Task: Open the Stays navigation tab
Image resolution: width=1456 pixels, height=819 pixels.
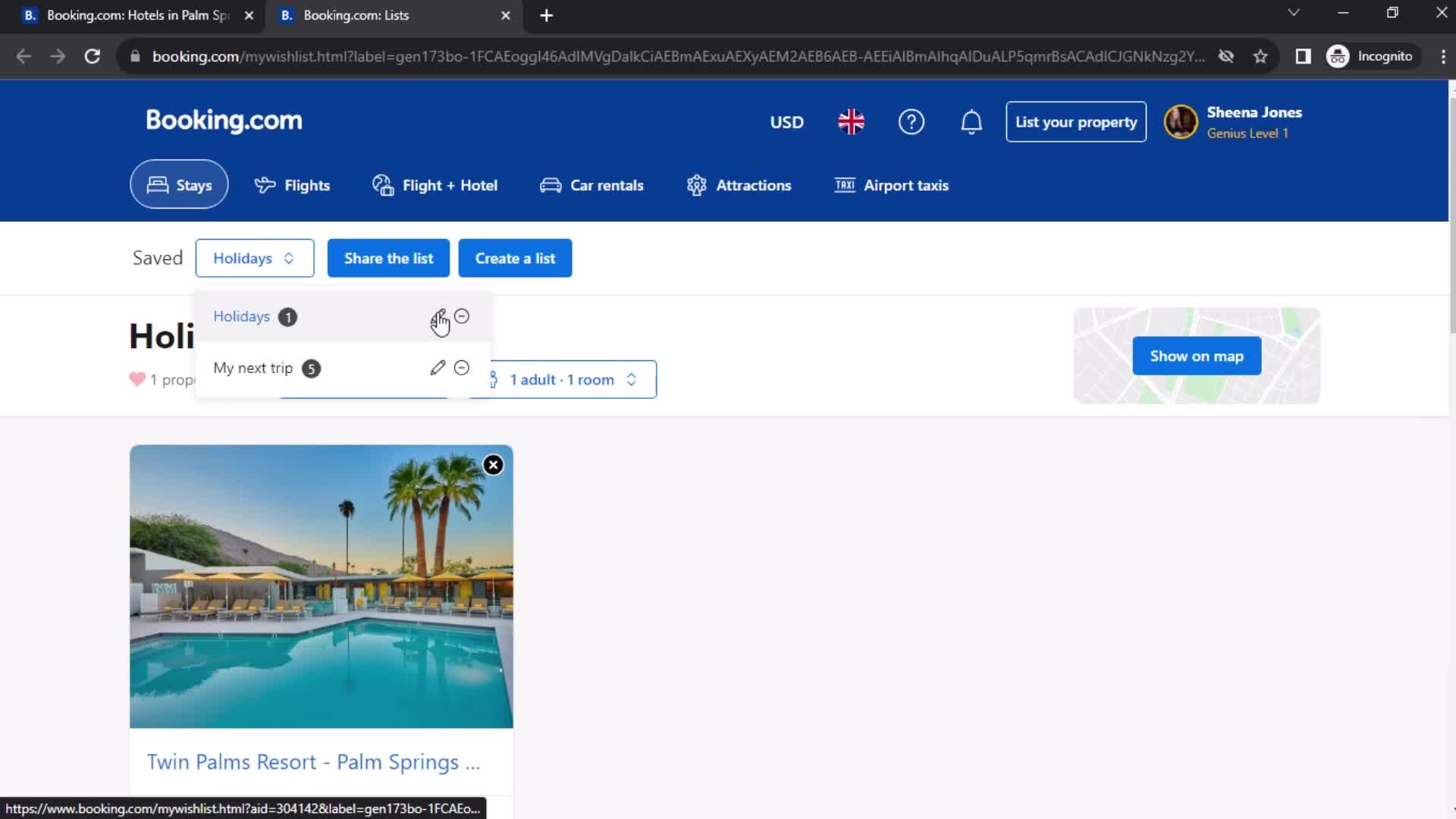Action: point(178,185)
